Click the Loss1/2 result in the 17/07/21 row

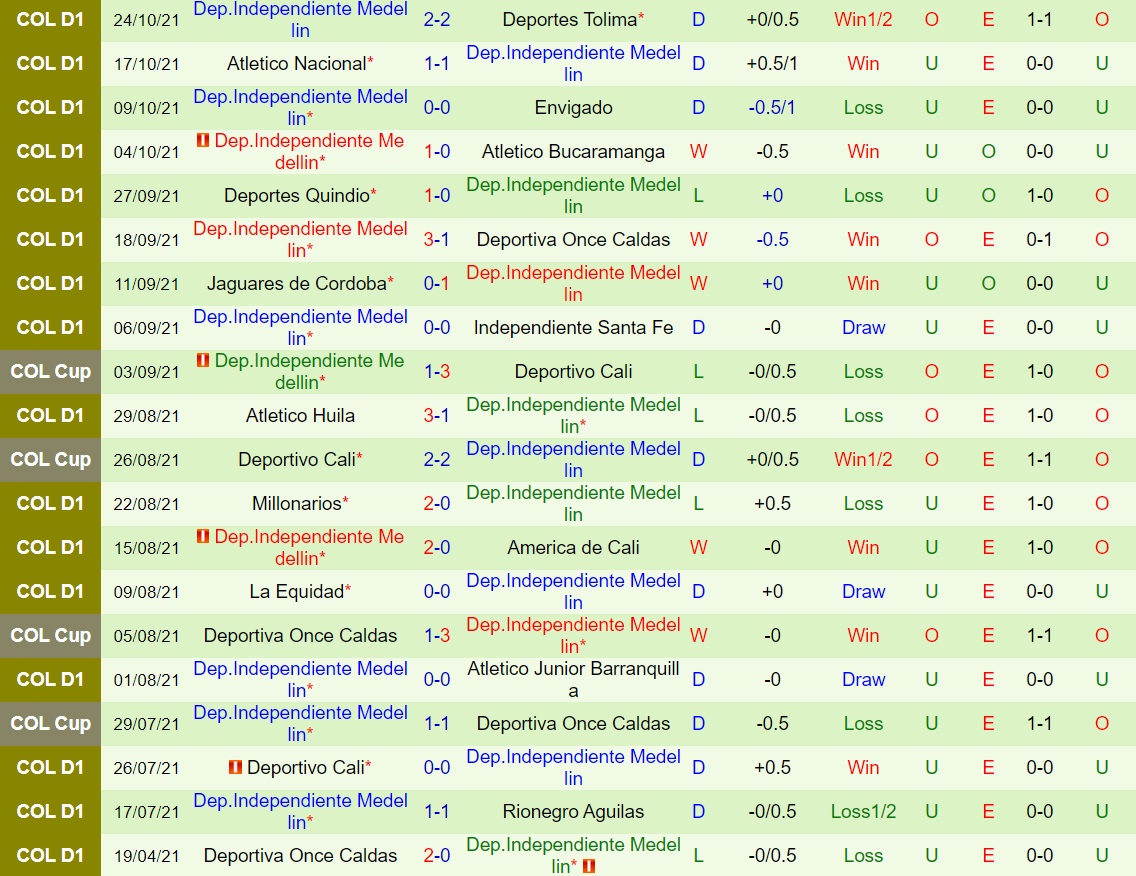[863, 812]
